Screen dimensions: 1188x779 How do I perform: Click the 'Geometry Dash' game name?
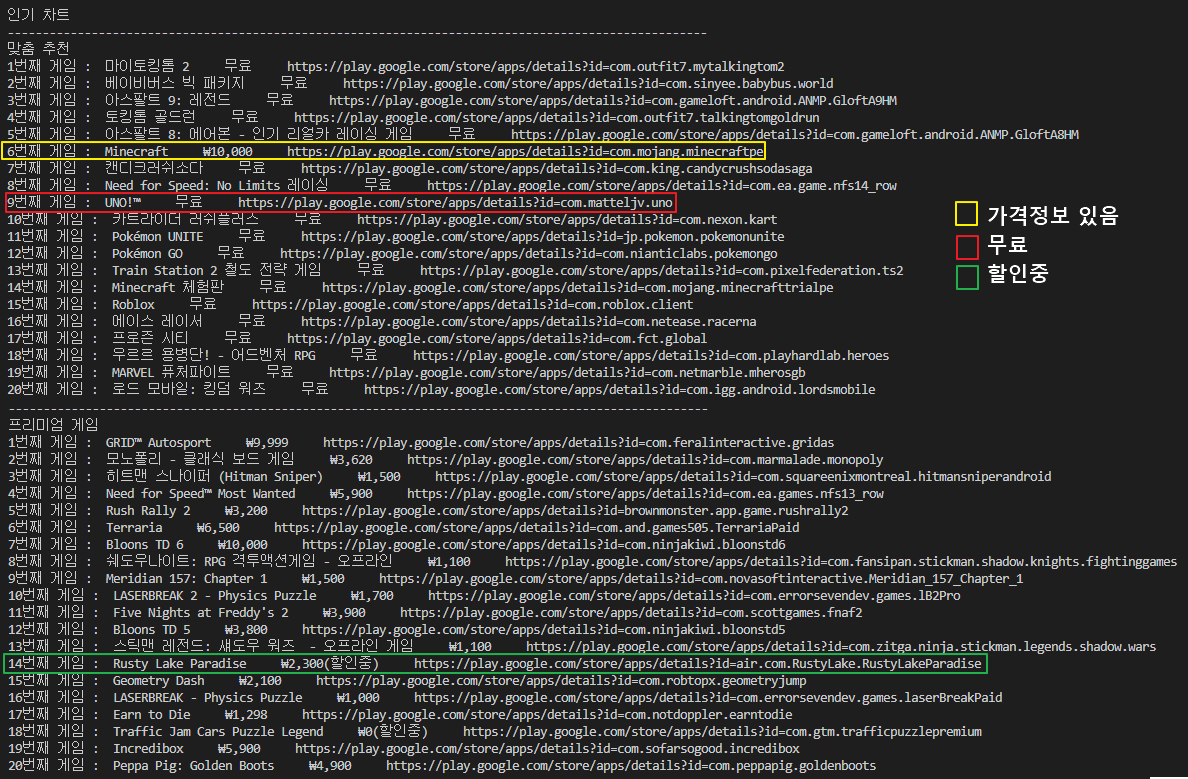click(x=158, y=680)
